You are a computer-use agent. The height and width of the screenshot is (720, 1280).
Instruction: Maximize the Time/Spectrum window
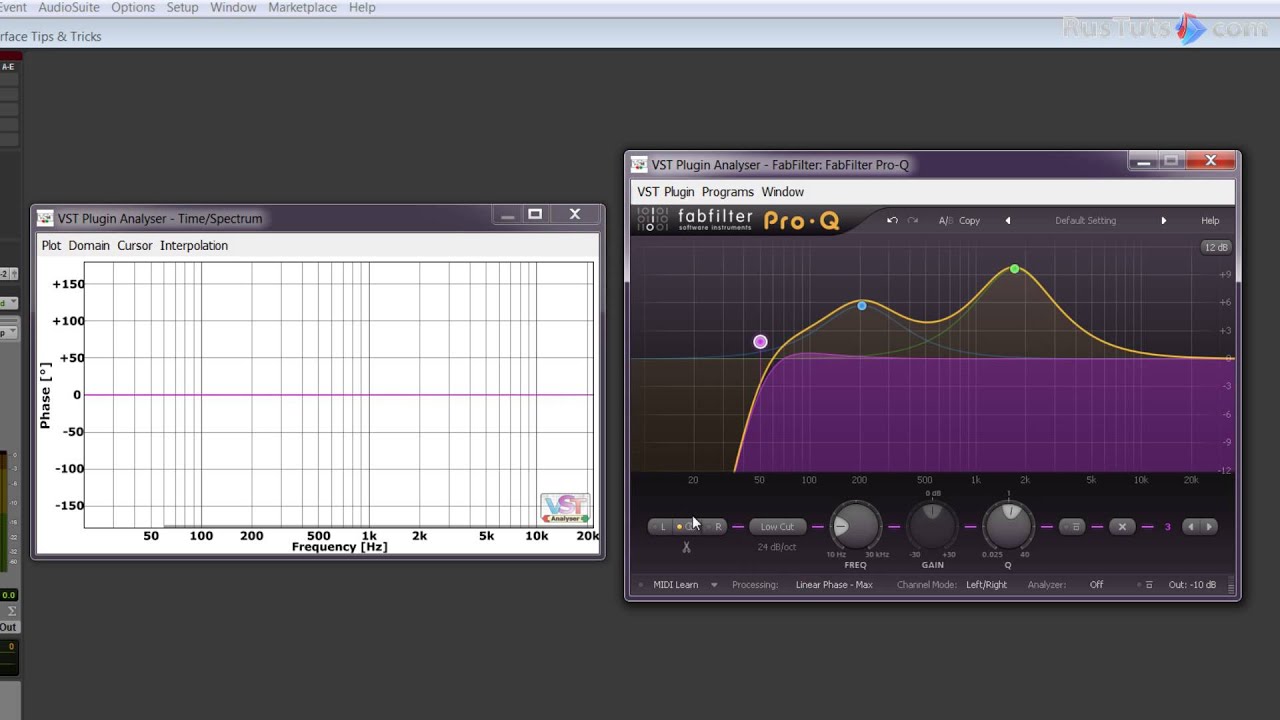coord(535,214)
